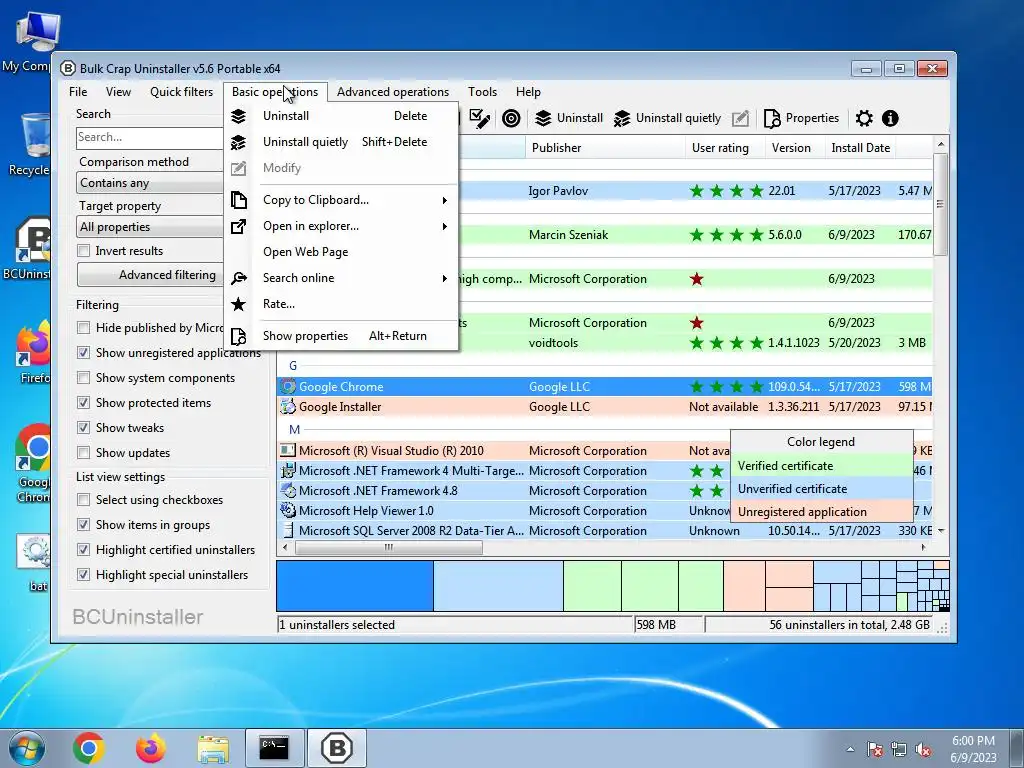Click the Copy to Clipboard menu icon
The height and width of the screenshot is (768, 1024).
pos(238,200)
